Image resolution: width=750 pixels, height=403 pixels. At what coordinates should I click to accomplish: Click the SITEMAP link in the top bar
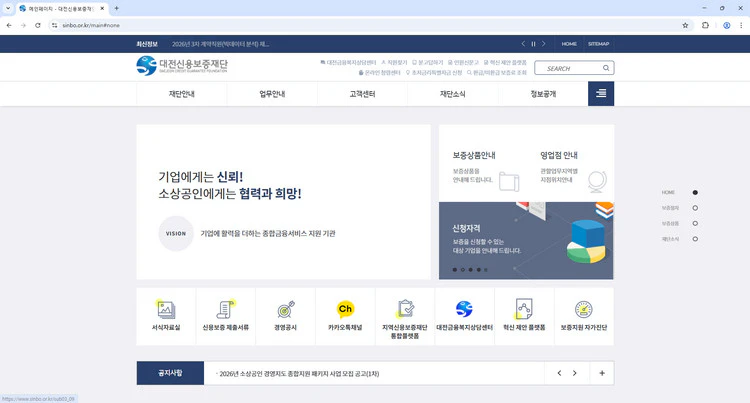tap(598, 44)
